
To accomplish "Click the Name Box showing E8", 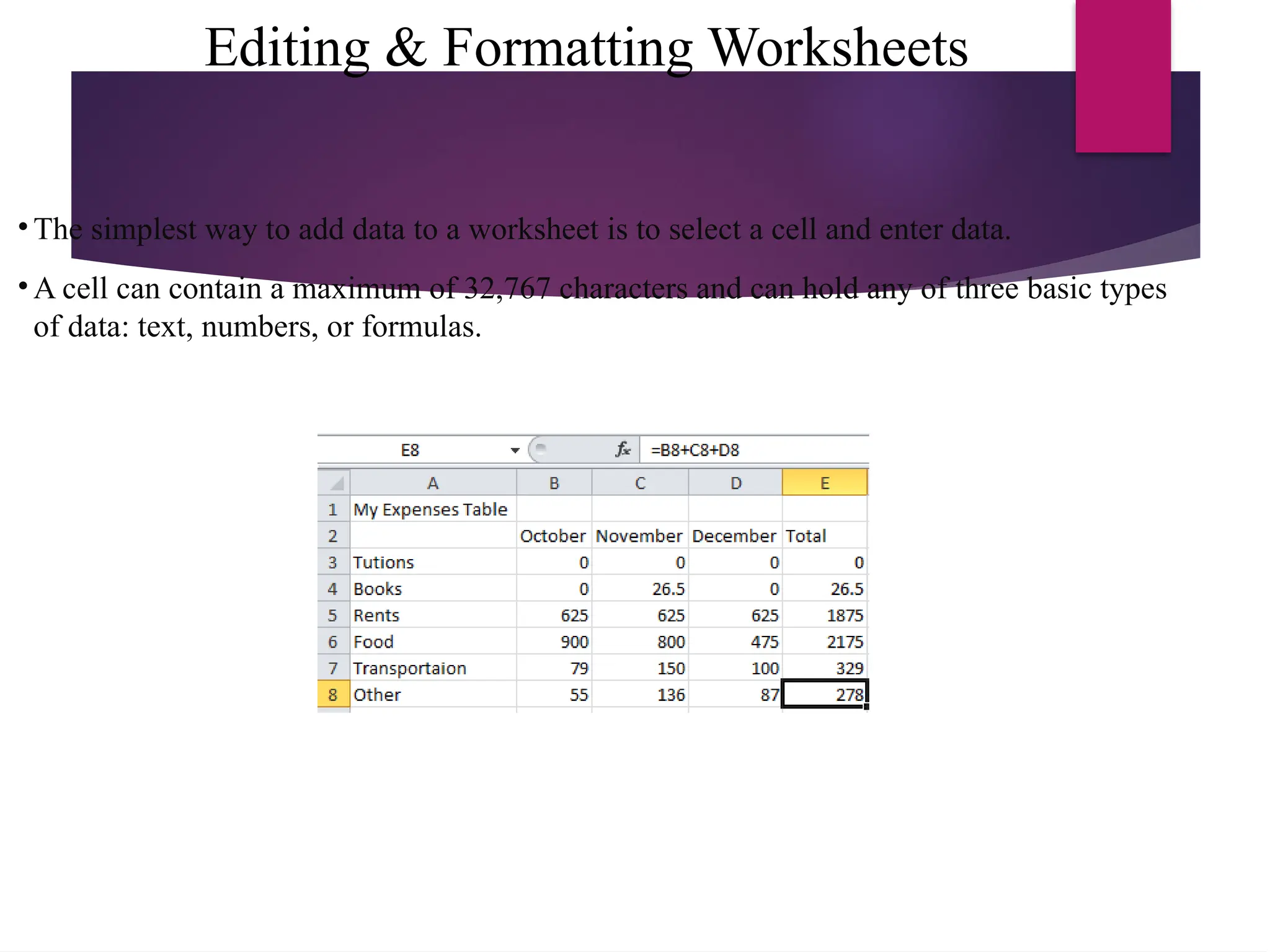I will [x=411, y=450].
